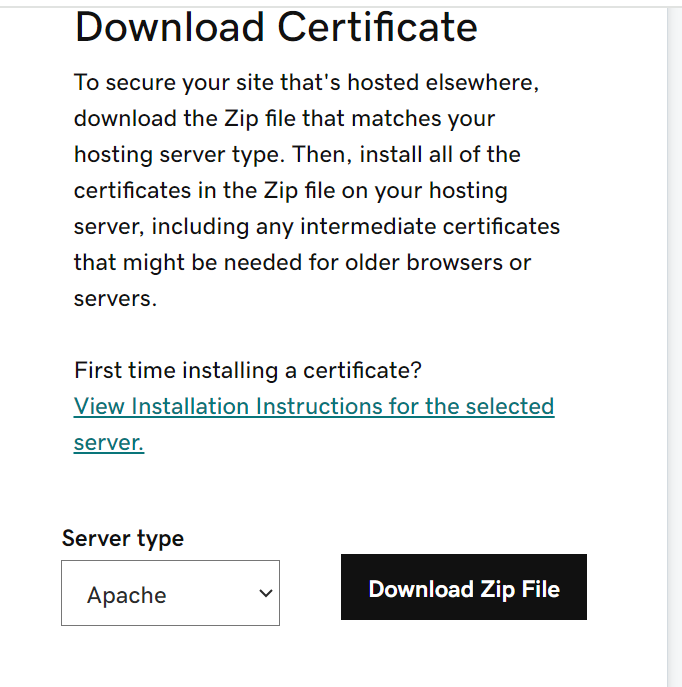Image resolution: width=682 pixels, height=687 pixels.
Task: Click the line starting "certificates in the Zip file"
Action: 291,190
